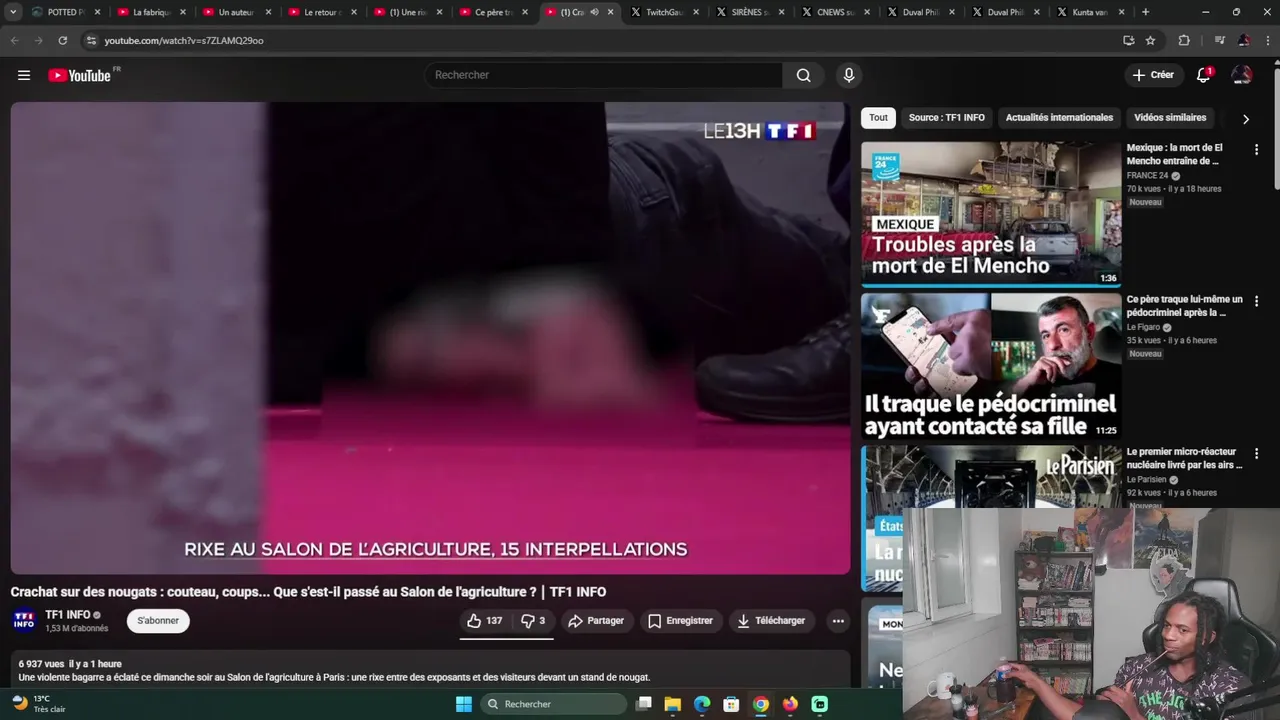Click the Le Figaro channel name
This screenshot has height=720, width=1280.
(1143, 327)
